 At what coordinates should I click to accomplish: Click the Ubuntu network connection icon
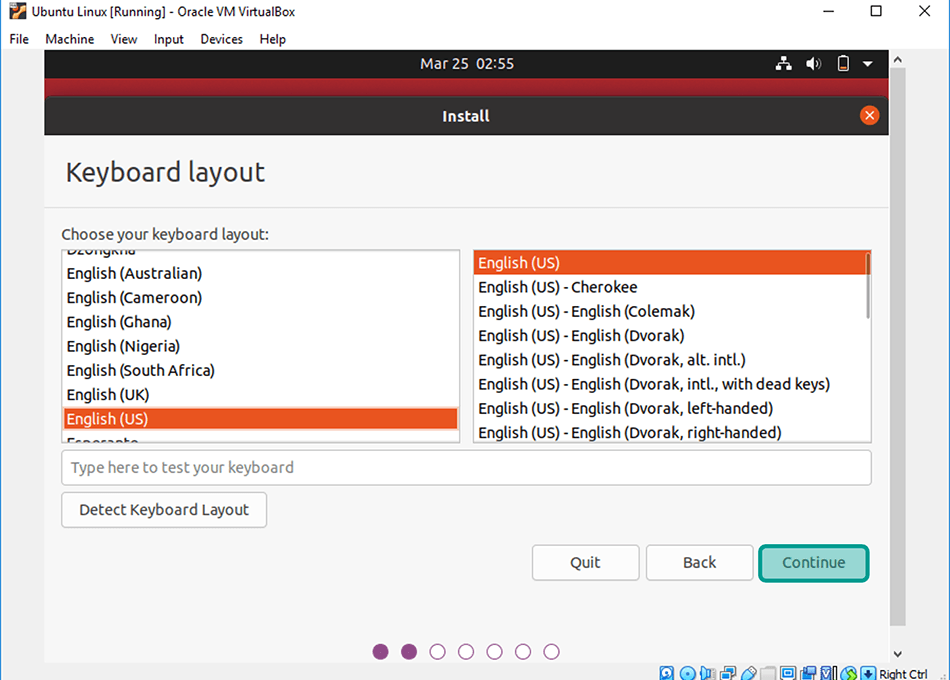click(x=783, y=64)
